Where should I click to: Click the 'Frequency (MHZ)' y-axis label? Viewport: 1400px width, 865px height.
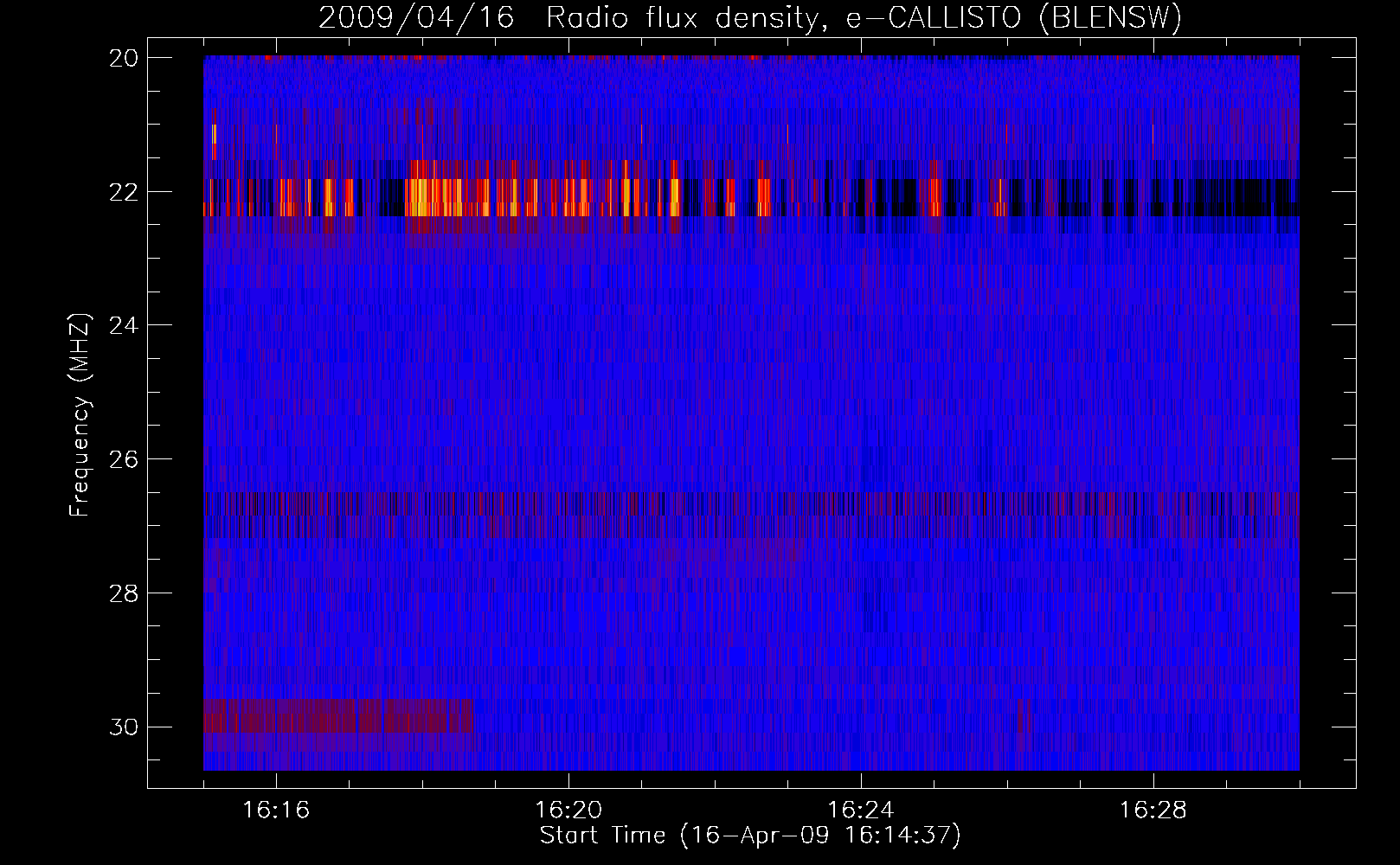click(x=80, y=415)
